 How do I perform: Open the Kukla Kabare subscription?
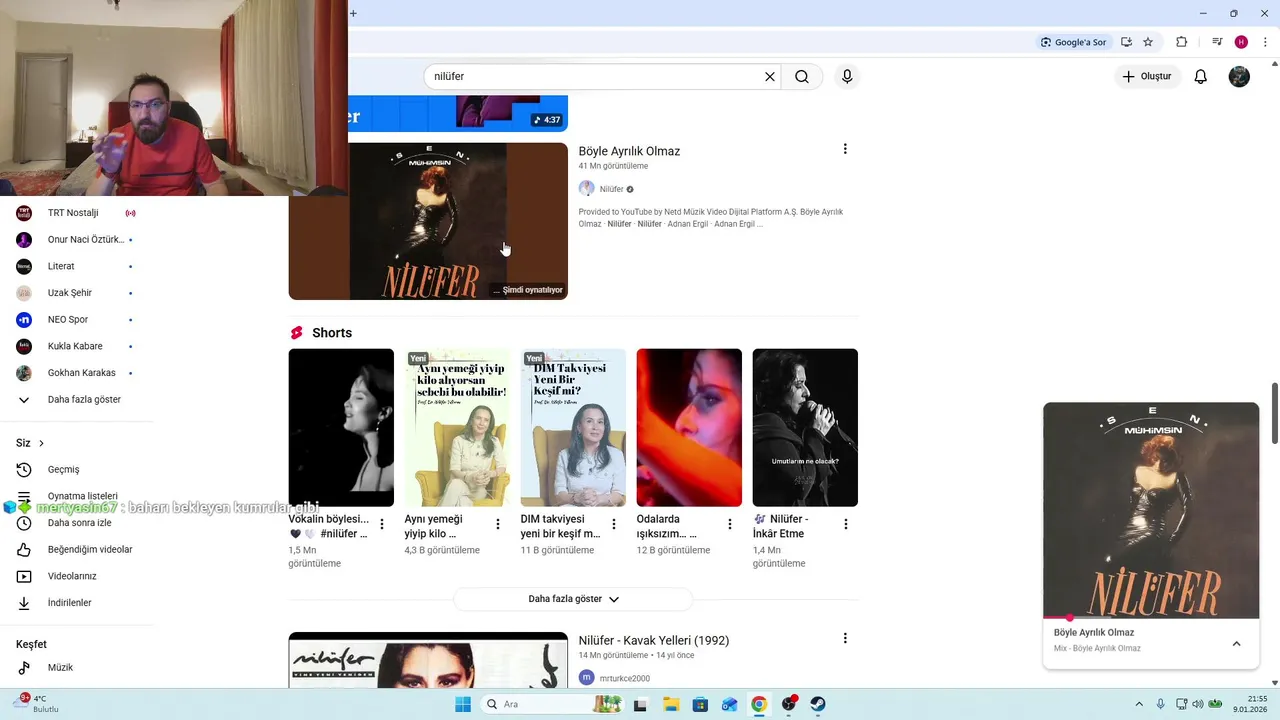(x=75, y=346)
